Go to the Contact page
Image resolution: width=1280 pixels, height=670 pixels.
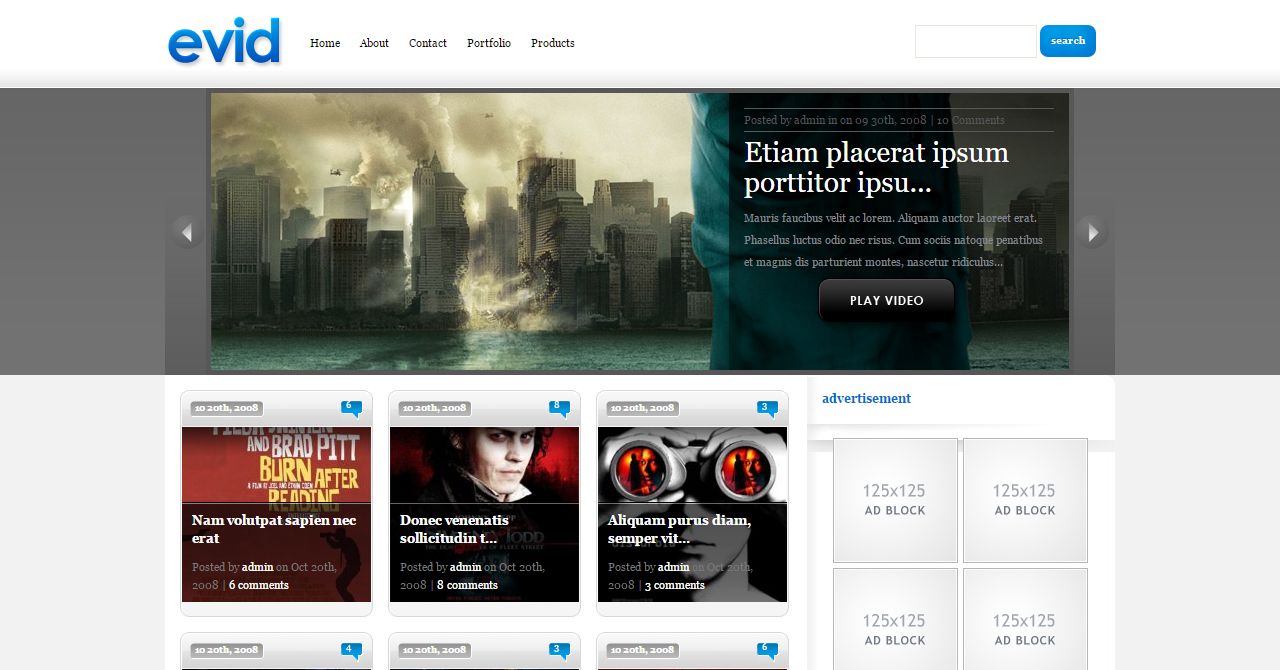[x=428, y=43]
